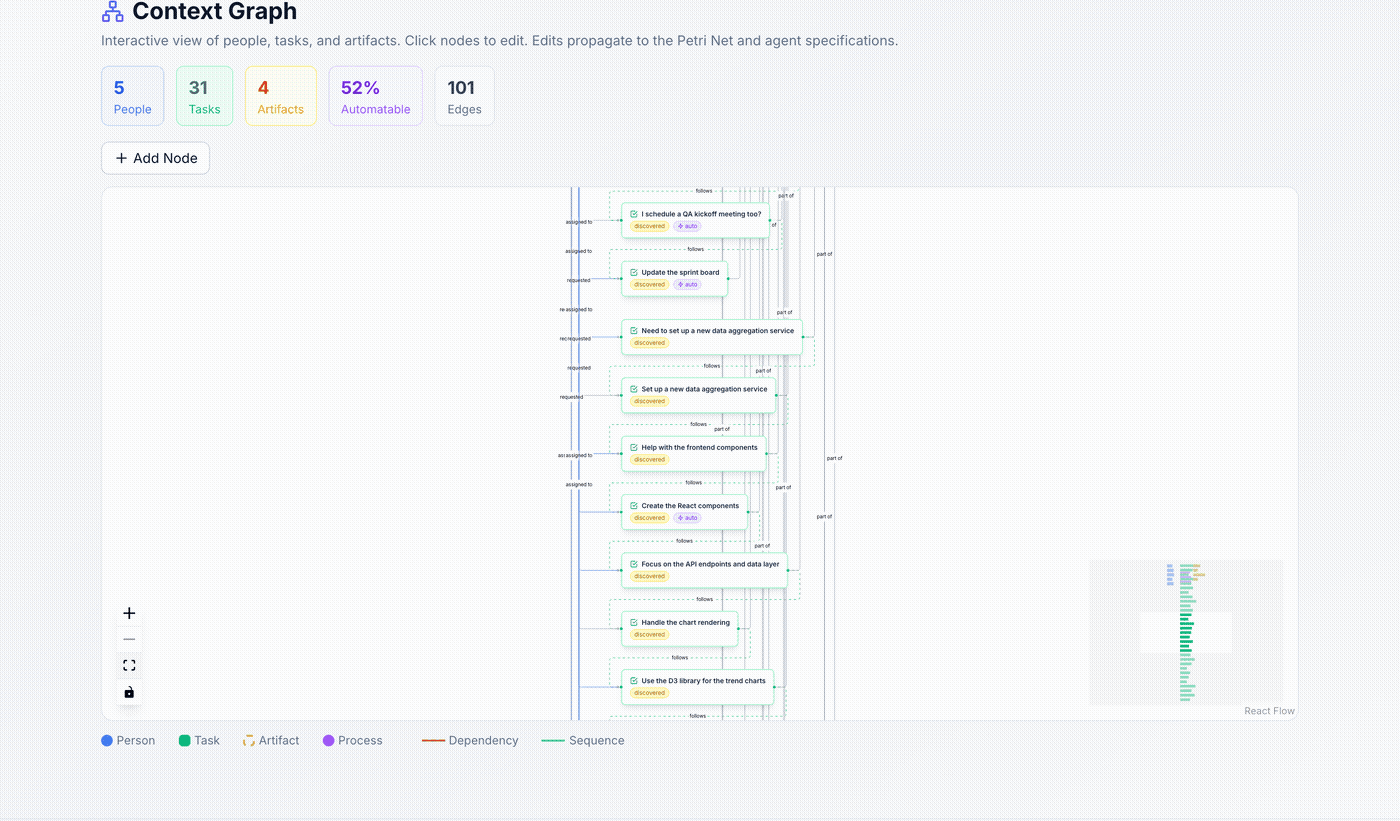This screenshot has height=821, width=1400.
Task: Click the purple Process dot in the legend
Action: [326, 740]
